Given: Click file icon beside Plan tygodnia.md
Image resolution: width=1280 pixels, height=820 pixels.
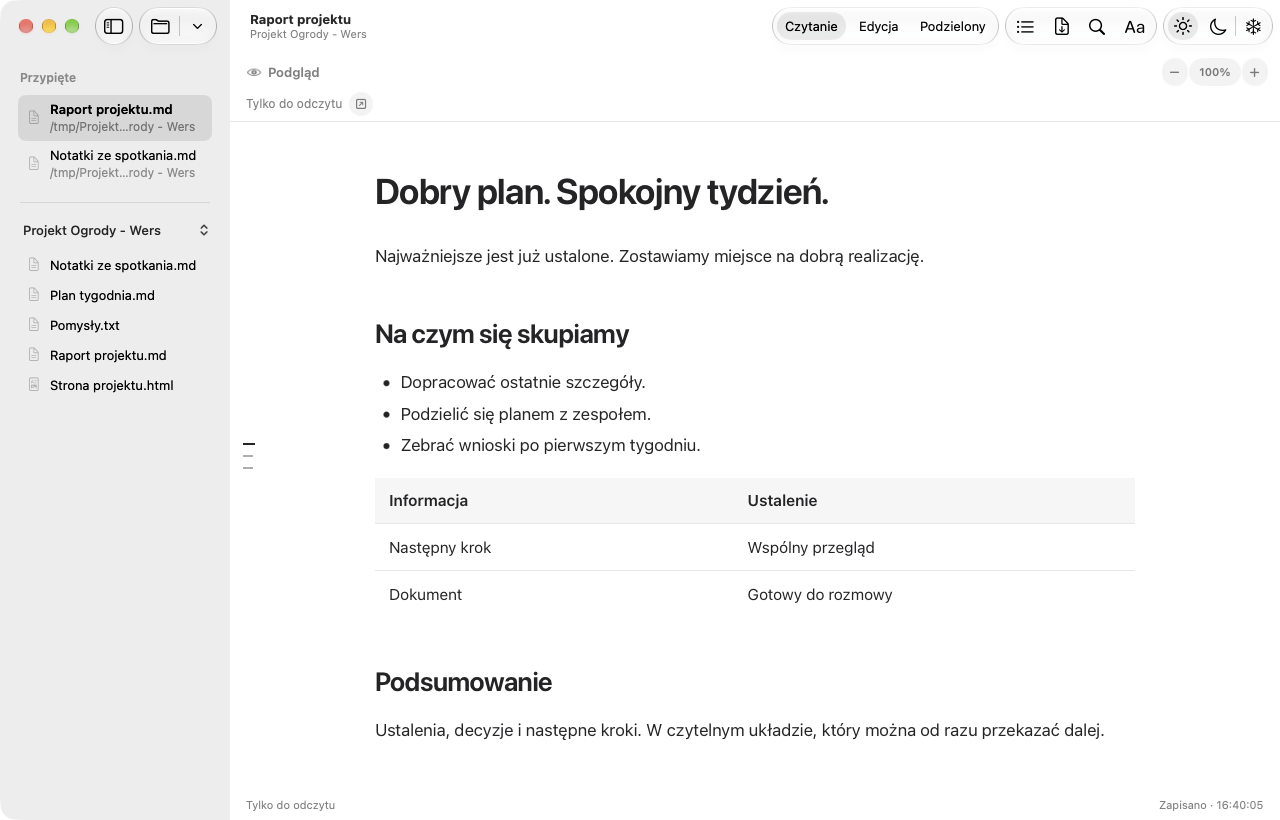Looking at the screenshot, I should tap(34, 295).
